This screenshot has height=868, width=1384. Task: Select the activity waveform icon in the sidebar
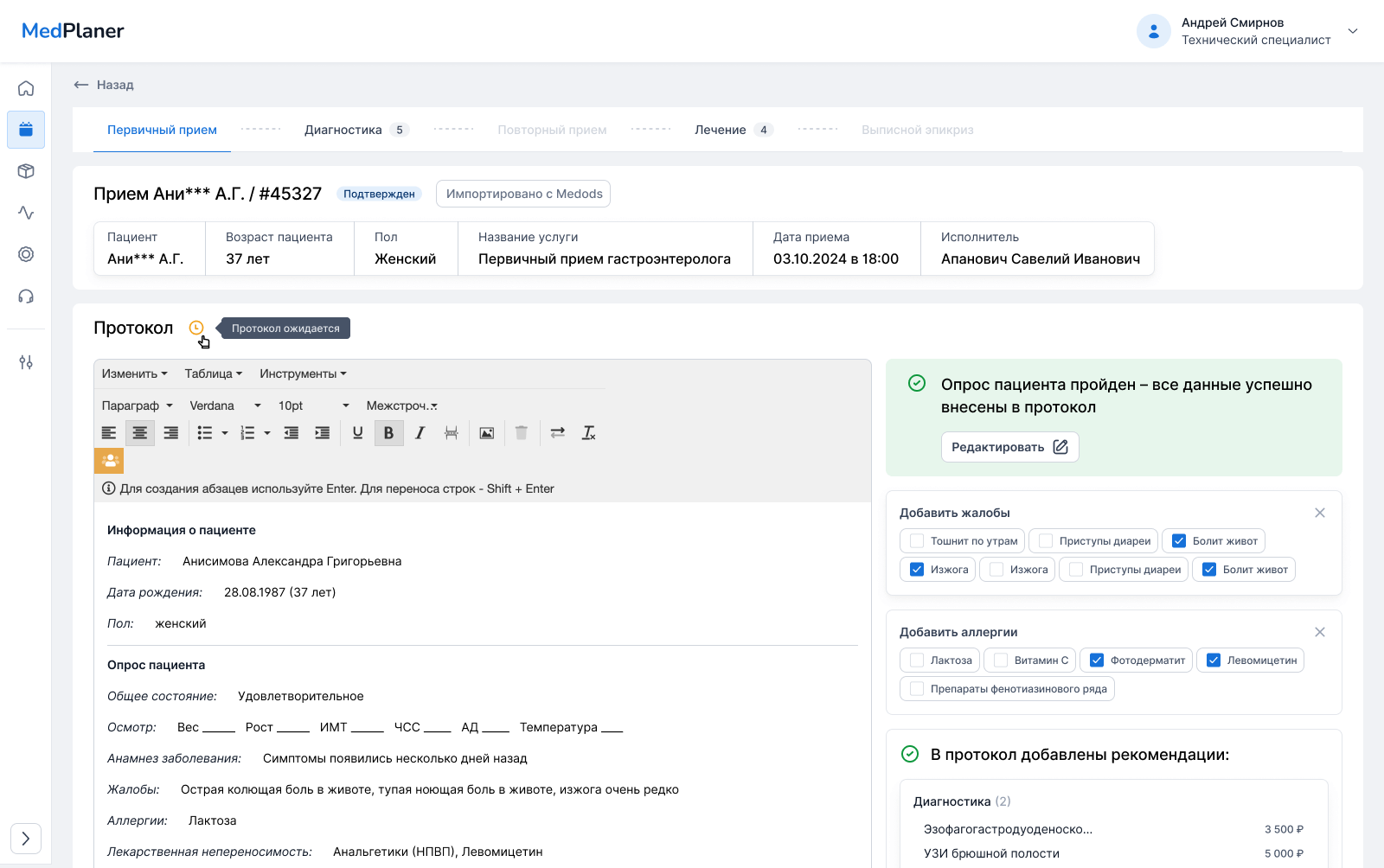pyautogui.click(x=26, y=213)
